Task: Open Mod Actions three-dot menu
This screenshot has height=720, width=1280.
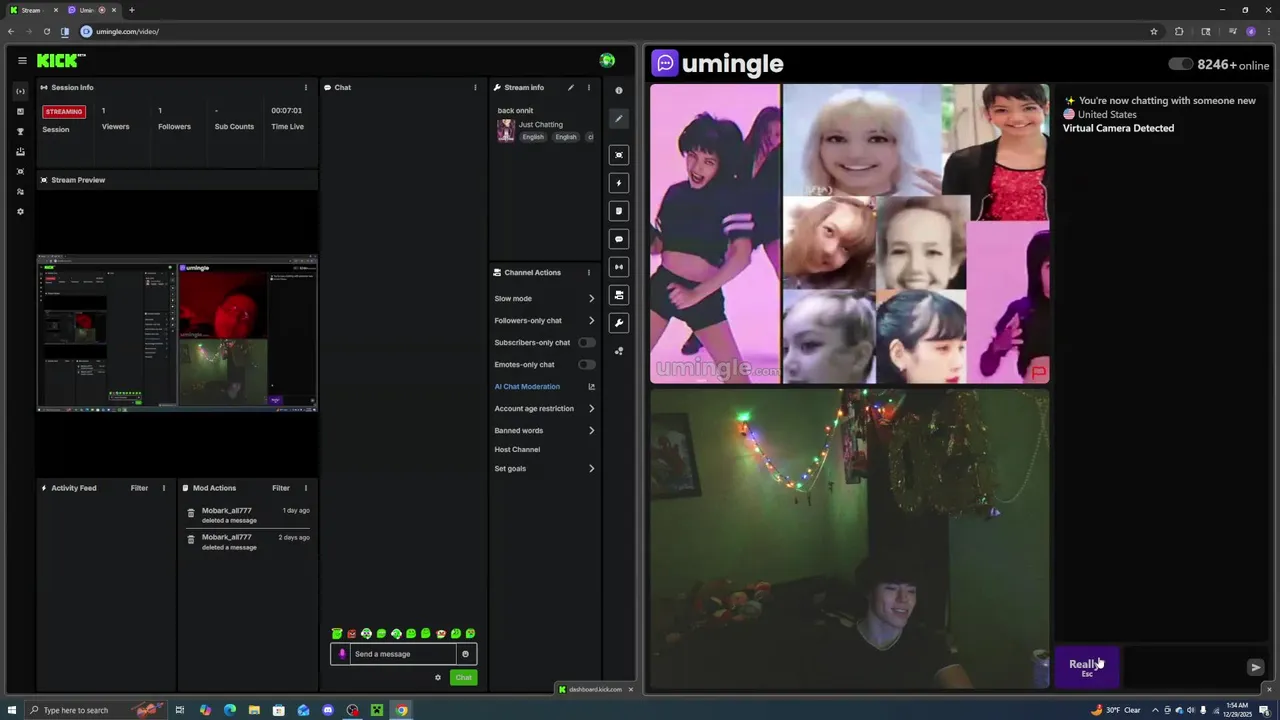Action: (x=306, y=488)
